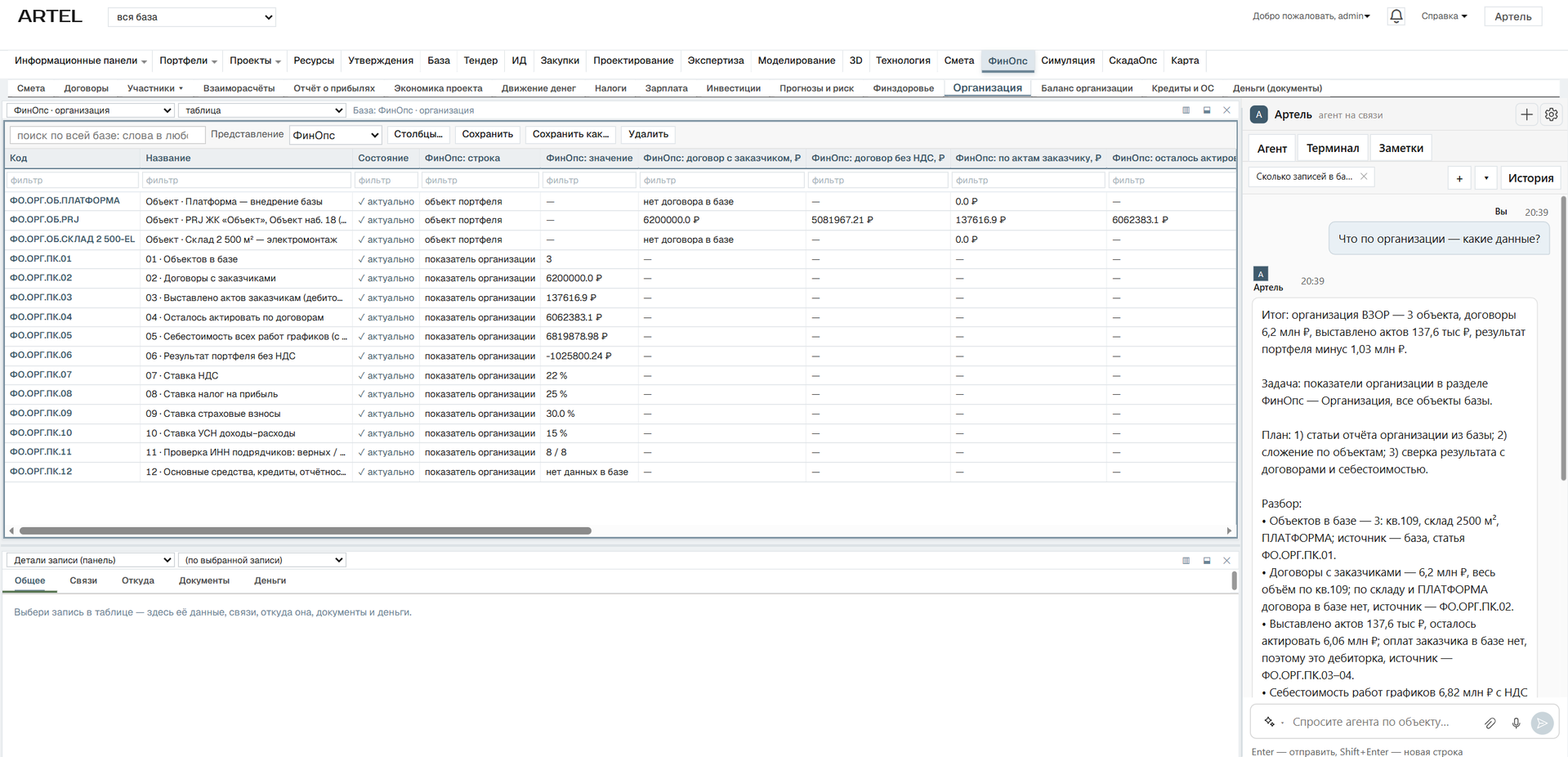
Task: Open the '(по выбранной записи)' dropdown
Action: (262, 560)
